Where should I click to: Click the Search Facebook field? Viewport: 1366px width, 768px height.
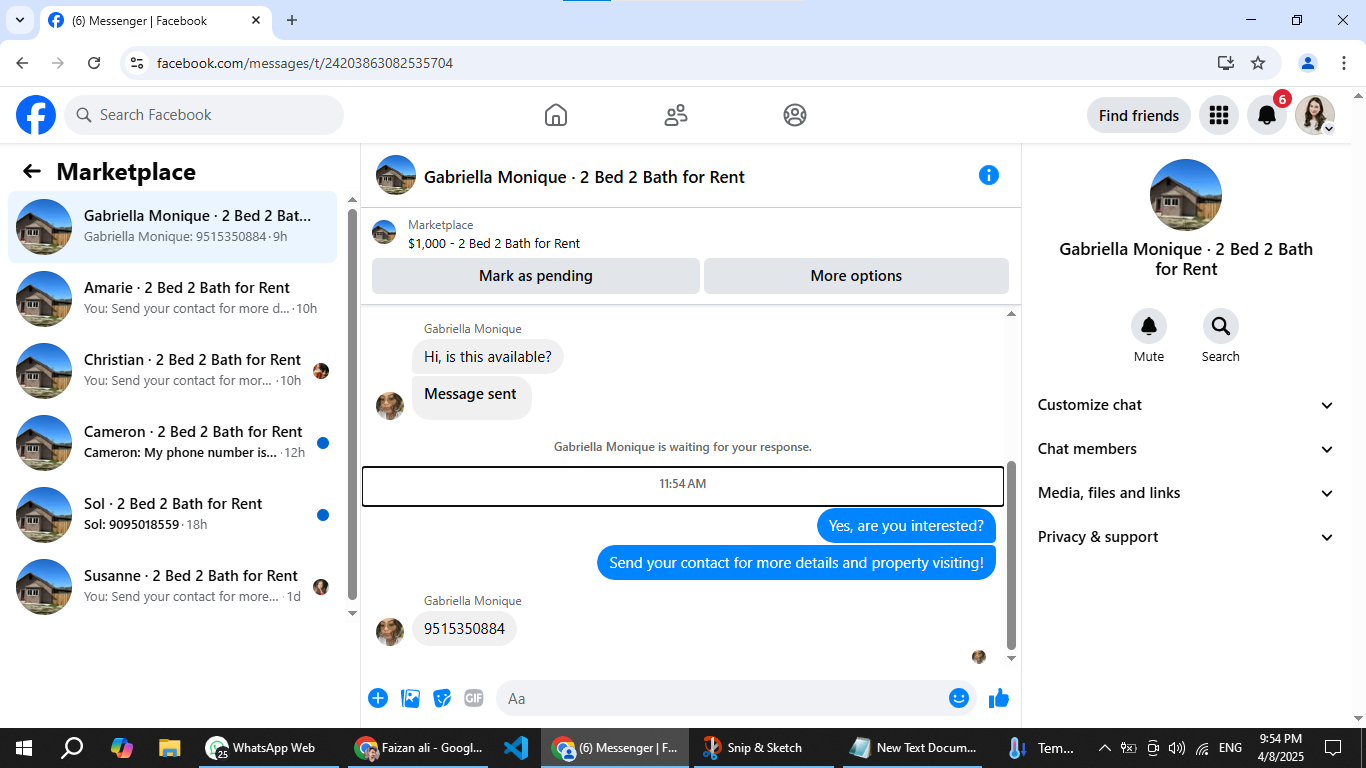(204, 115)
